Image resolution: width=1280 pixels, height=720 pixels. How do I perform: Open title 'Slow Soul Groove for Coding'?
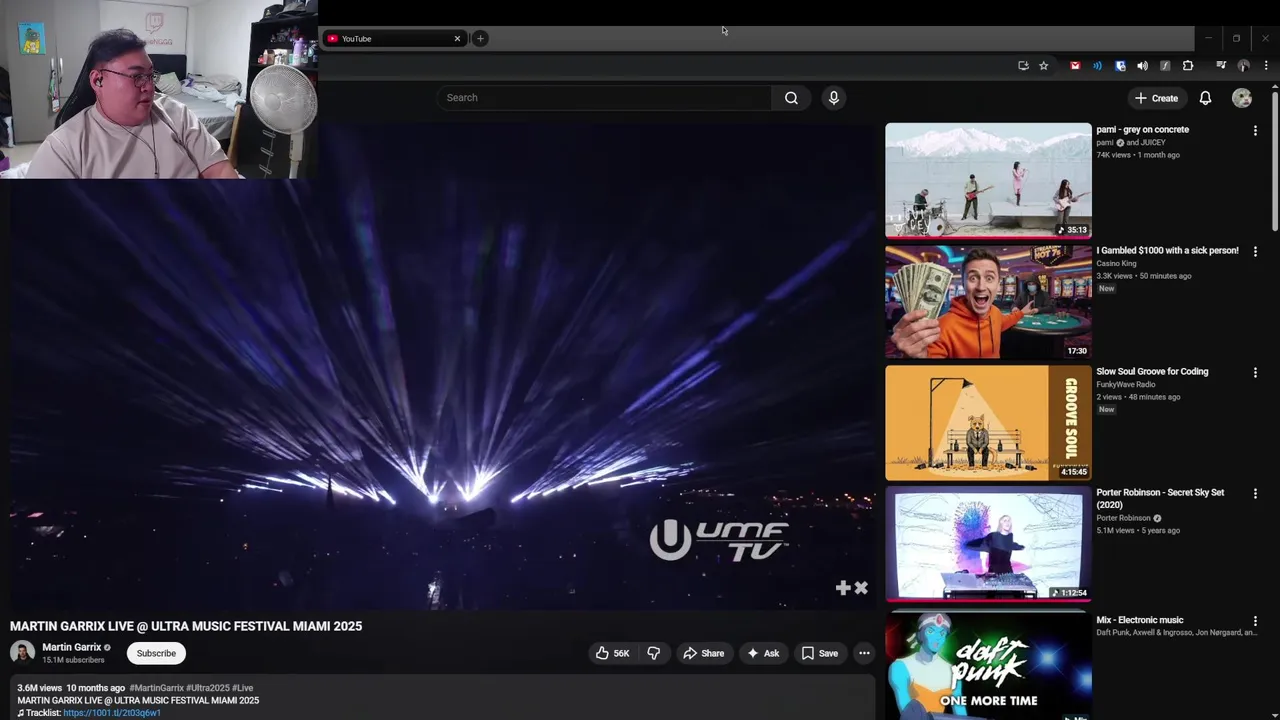(1152, 372)
